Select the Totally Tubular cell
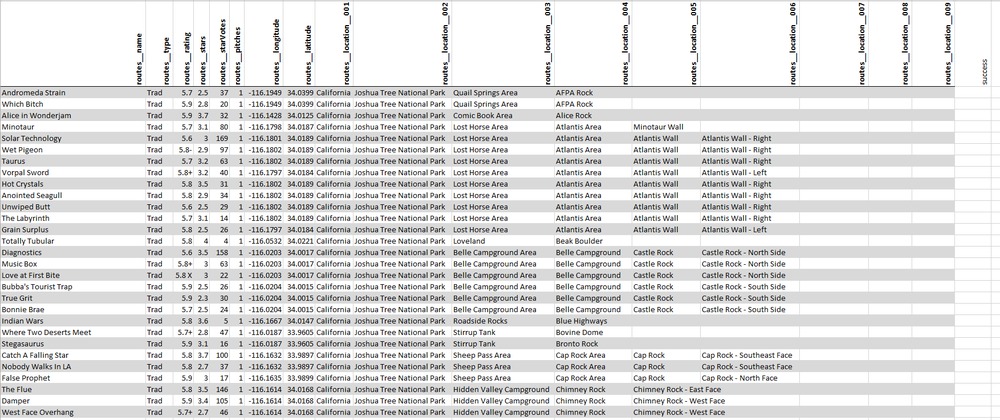The image size is (1000, 420). click(x=73, y=242)
